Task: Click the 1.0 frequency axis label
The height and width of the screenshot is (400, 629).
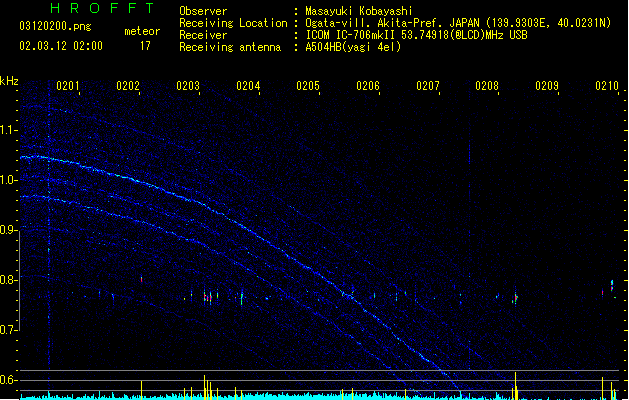Action: coord(8,180)
